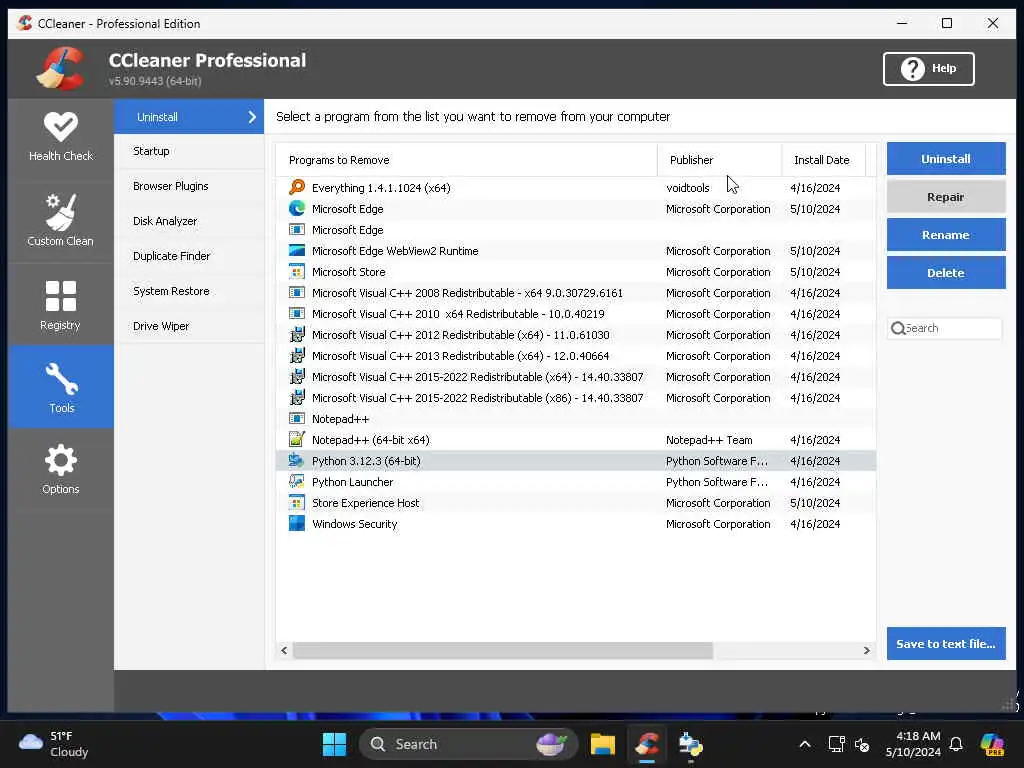Screen dimensions: 1024x768
Task: Open the clock showing 4:18 AM
Action: coord(913,744)
